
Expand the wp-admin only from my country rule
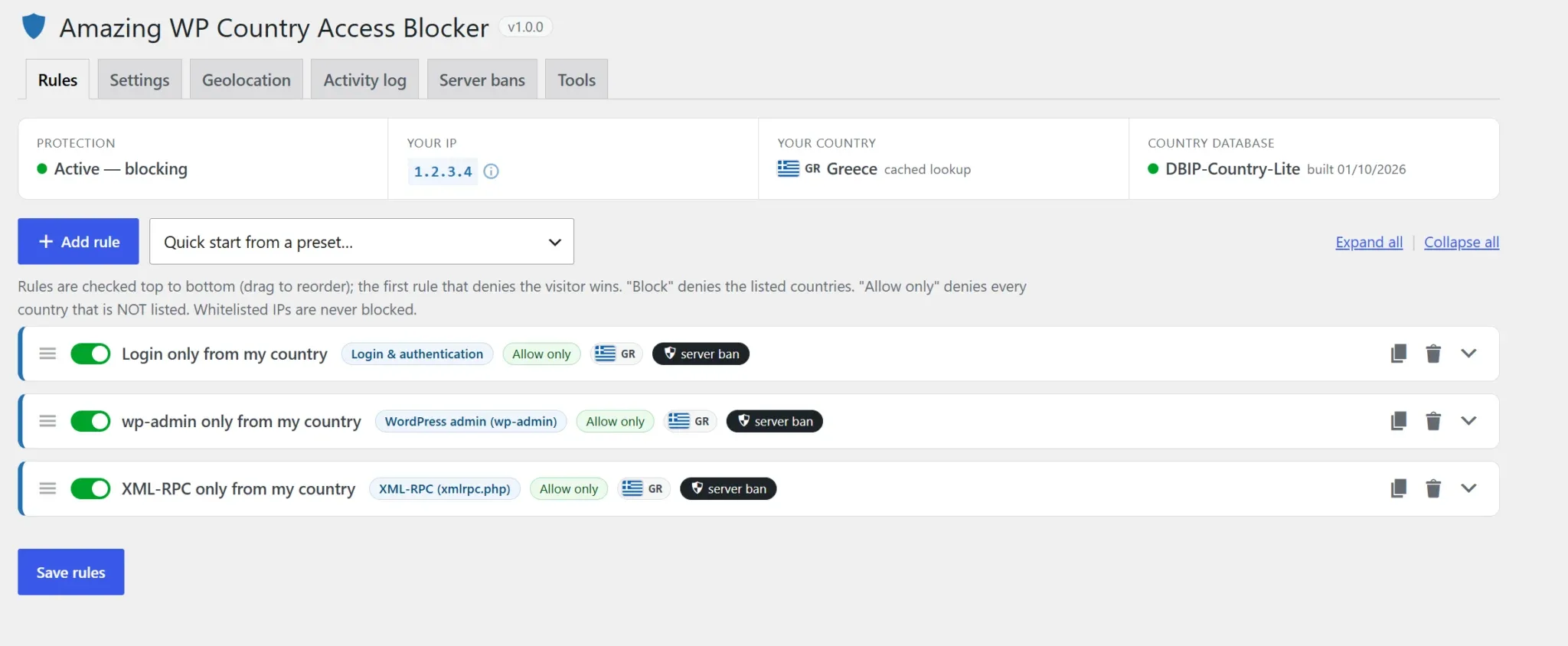click(x=1468, y=421)
